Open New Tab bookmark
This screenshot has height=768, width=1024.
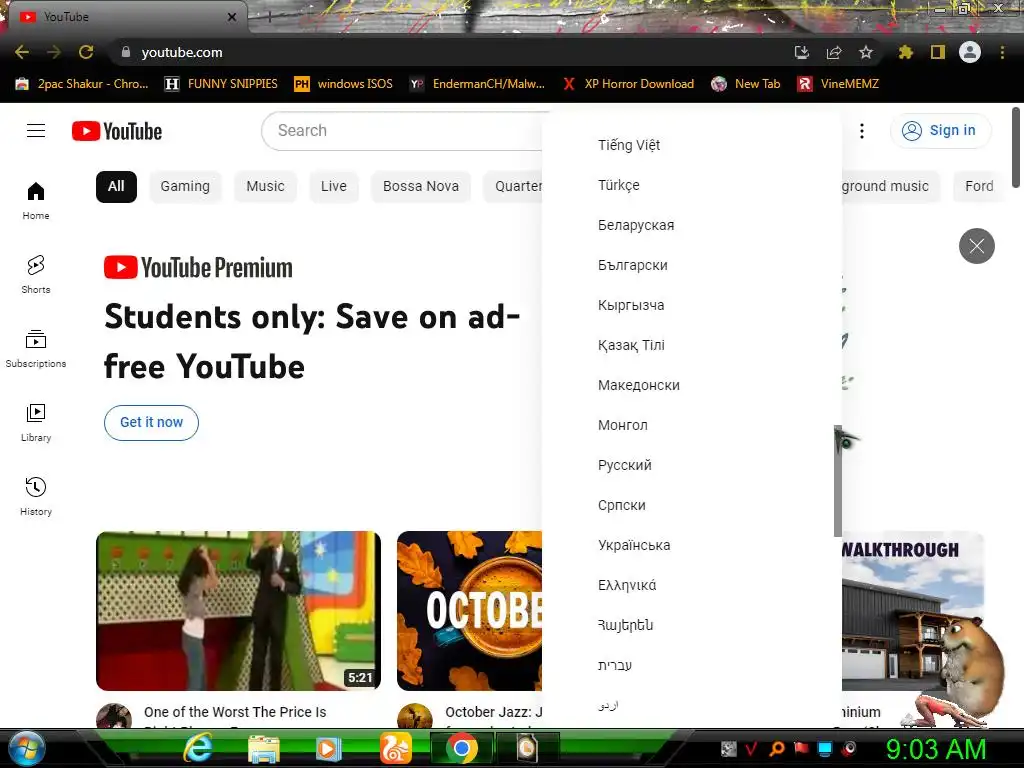pyautogui.click(x=746, y=84)
